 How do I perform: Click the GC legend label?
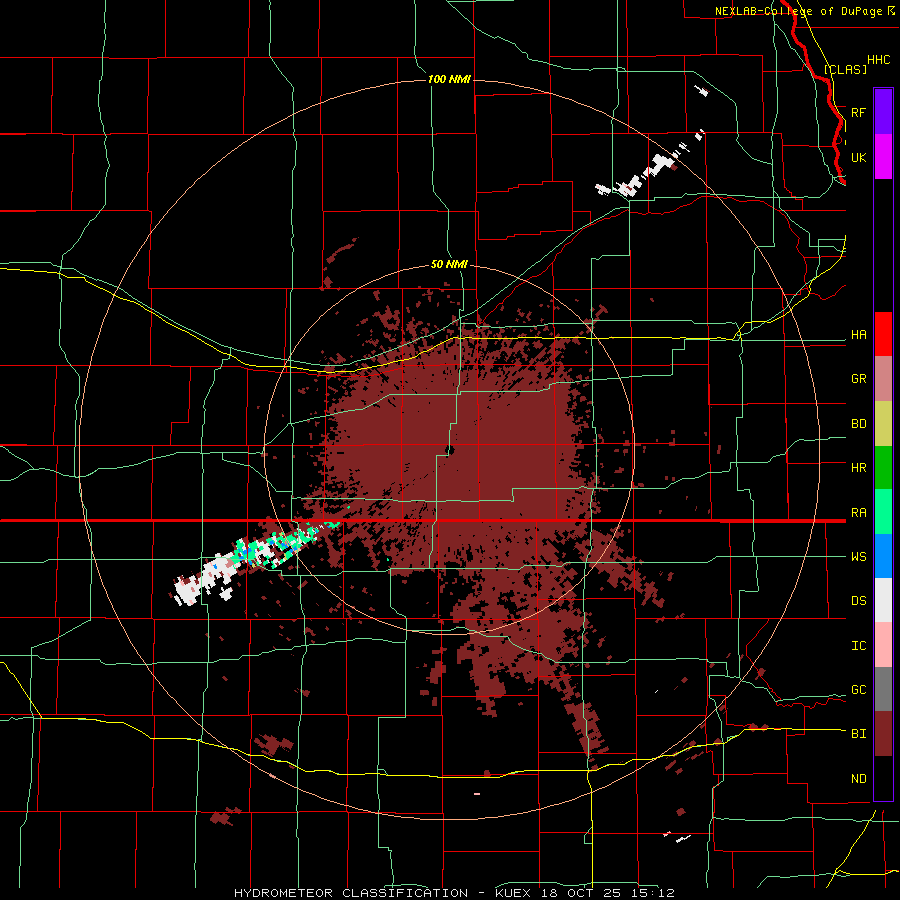pyautogui.click(x=858, y=690)
